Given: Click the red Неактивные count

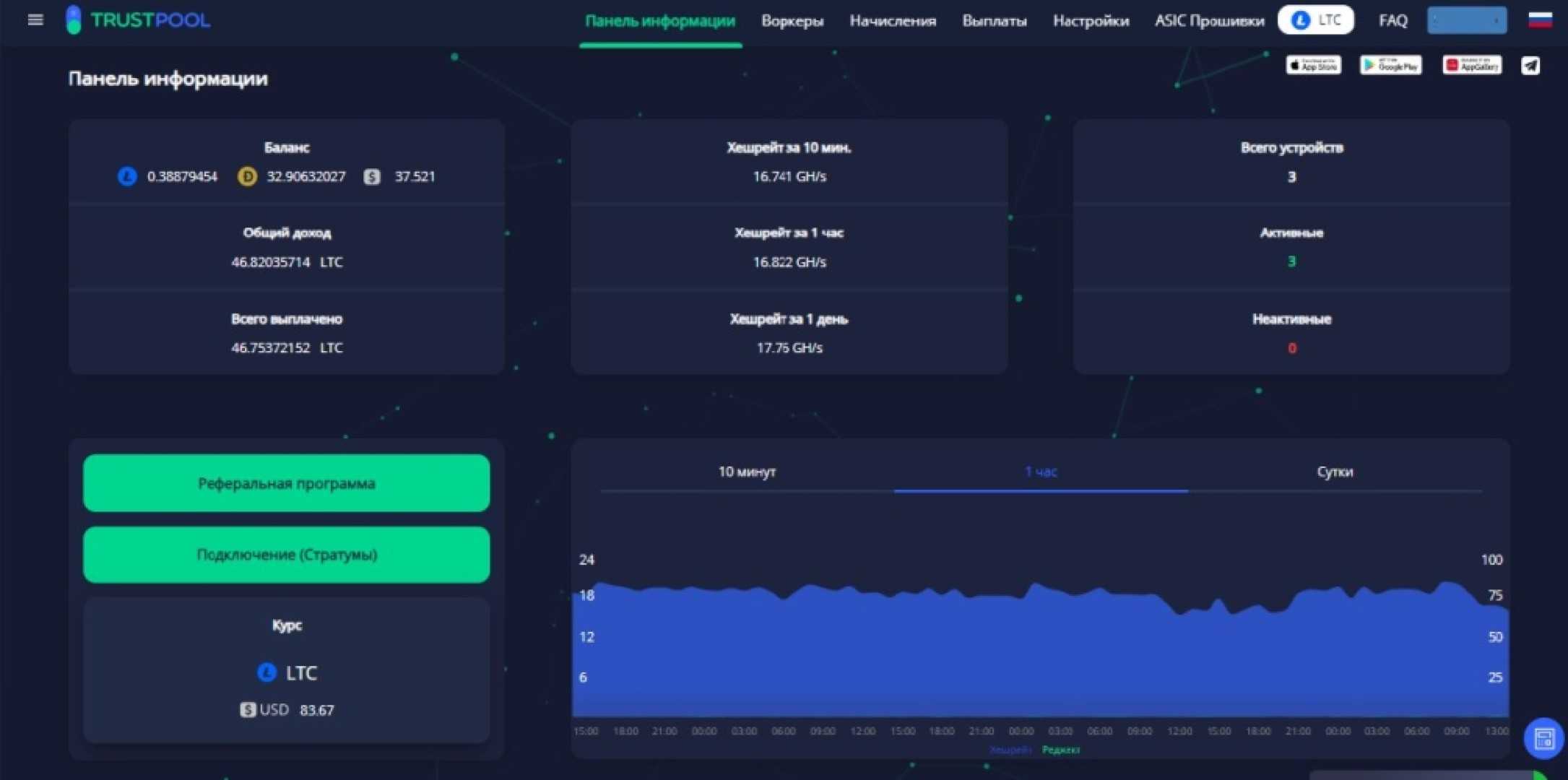Looking at the screenshot, I should click(x=1291, y=348).
